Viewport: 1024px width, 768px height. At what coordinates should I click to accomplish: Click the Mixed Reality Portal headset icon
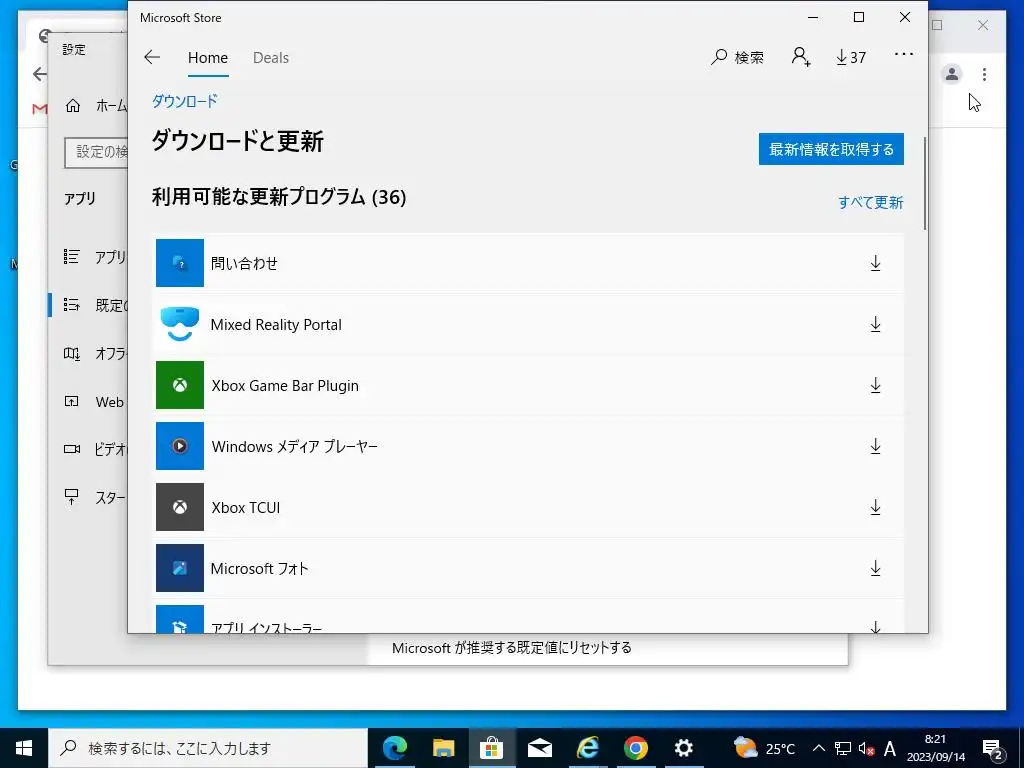click(180, 324)
